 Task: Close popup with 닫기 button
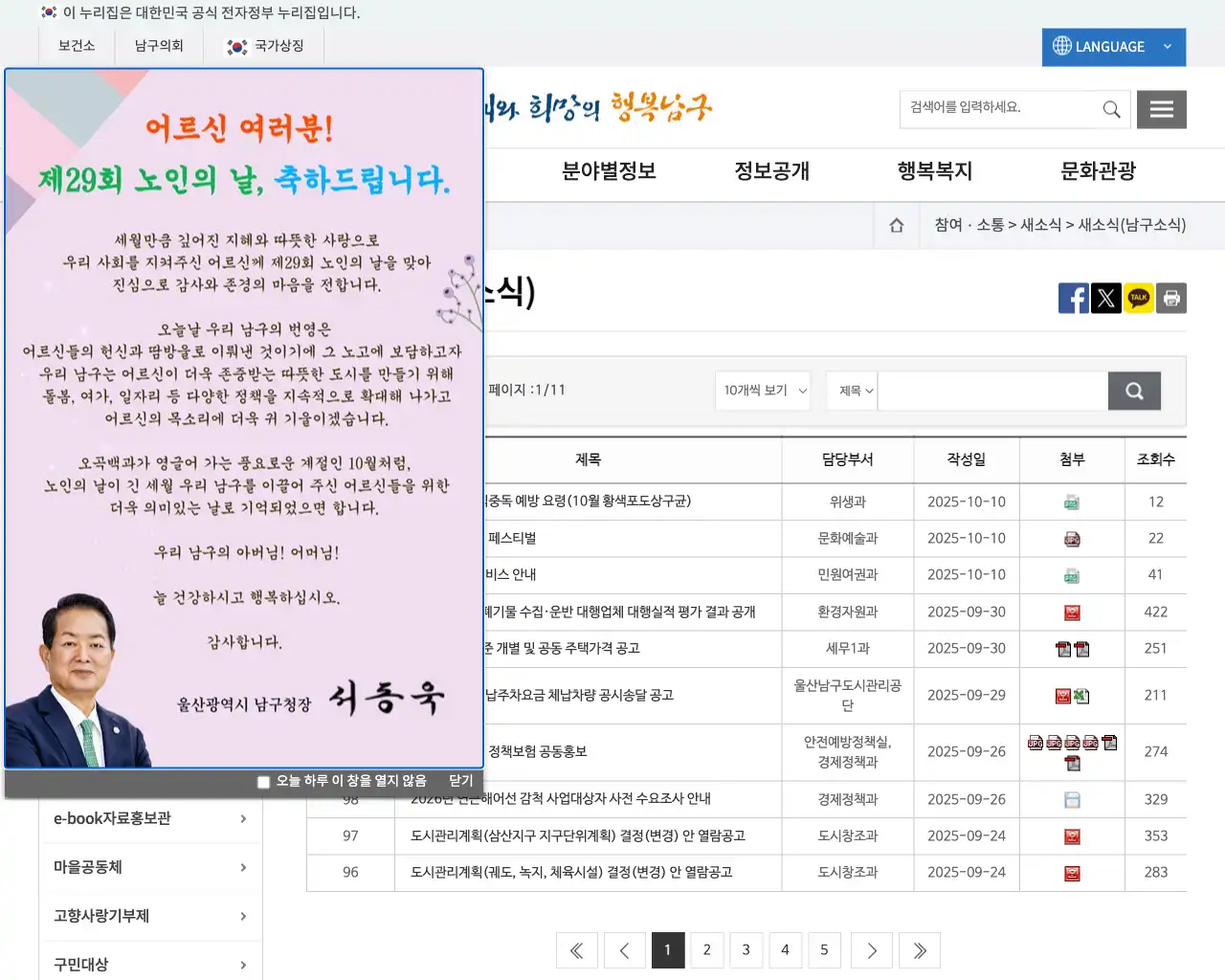[x=461, y=781]
